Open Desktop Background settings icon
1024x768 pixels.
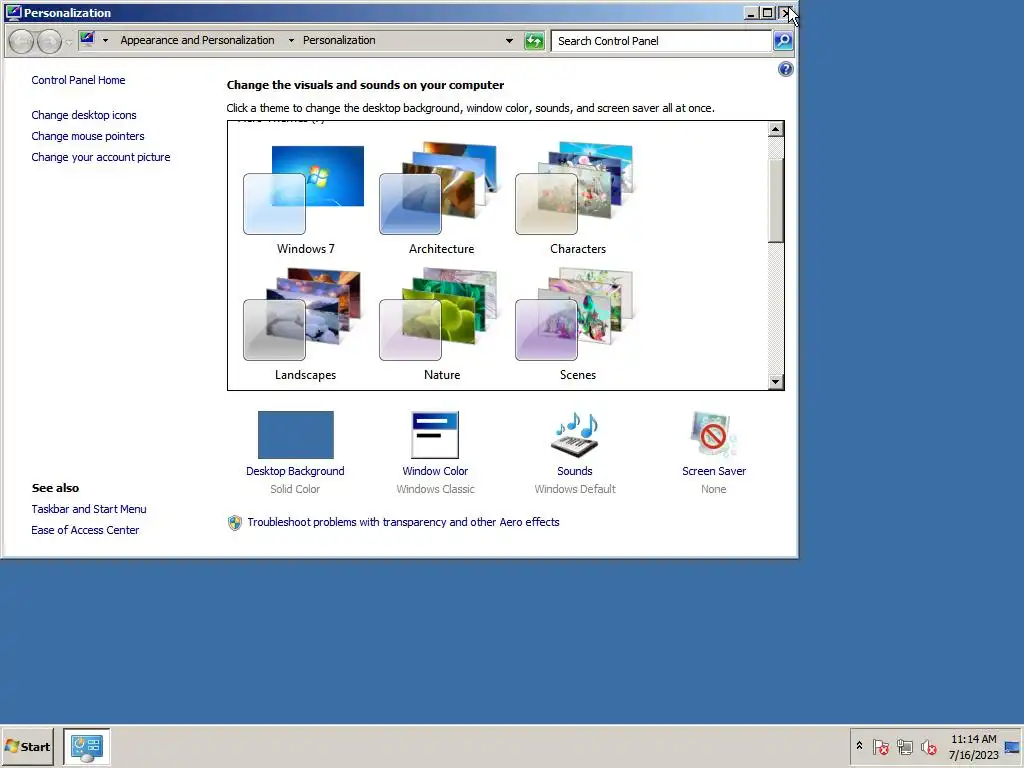295,435
